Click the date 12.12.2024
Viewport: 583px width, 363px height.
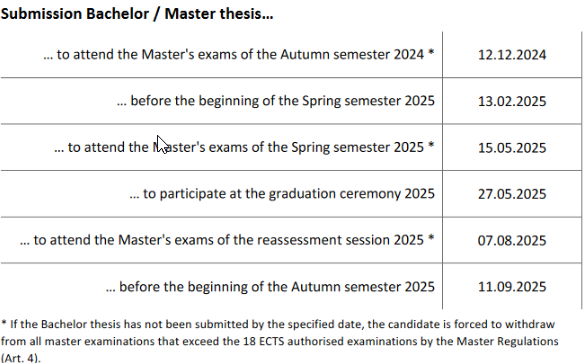pyautogui.click(x=512, y=55)
